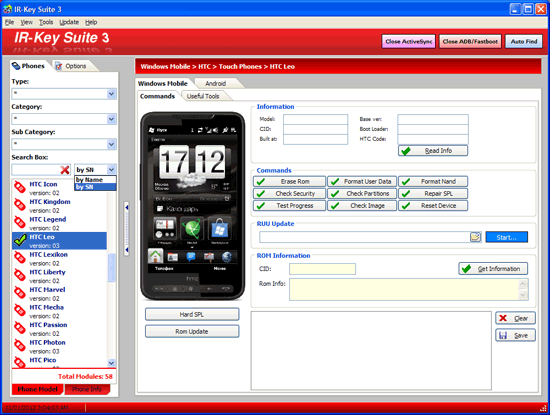This screenshot has height=415, width=550.
Task: Click the Erase Rom command button
Action: pyautogui.click(x=289, y=181)
